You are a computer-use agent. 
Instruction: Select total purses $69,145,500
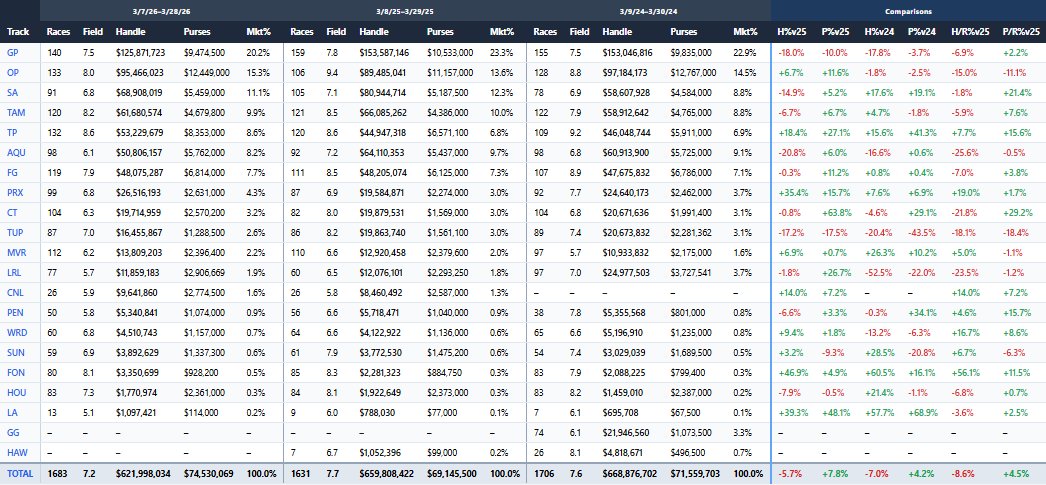pyautogui.click(x=452, y=474)
